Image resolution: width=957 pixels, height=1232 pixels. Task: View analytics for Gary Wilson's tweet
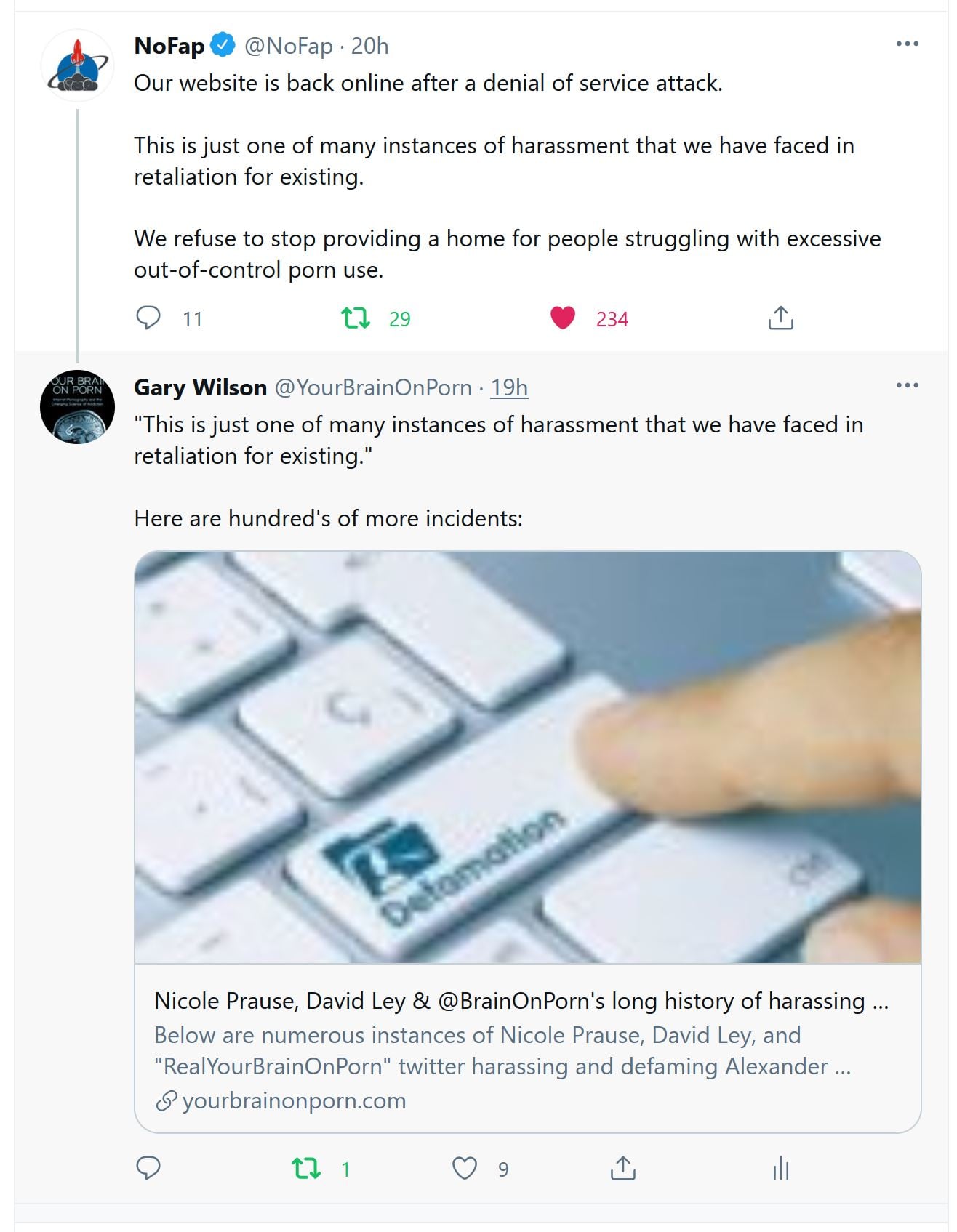[x=781, y=1168]
